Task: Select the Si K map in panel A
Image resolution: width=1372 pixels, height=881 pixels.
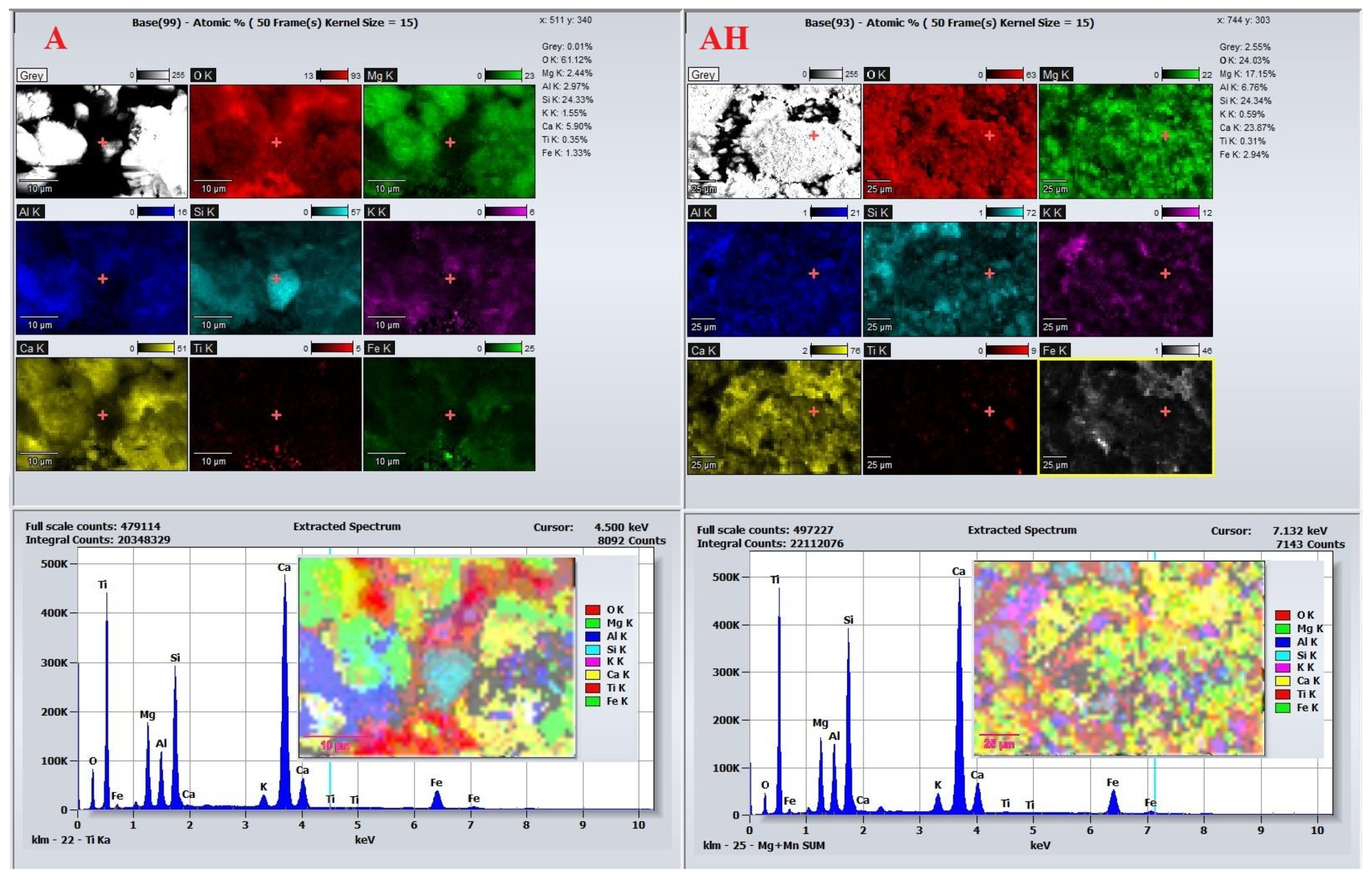Action: point(276,278)
